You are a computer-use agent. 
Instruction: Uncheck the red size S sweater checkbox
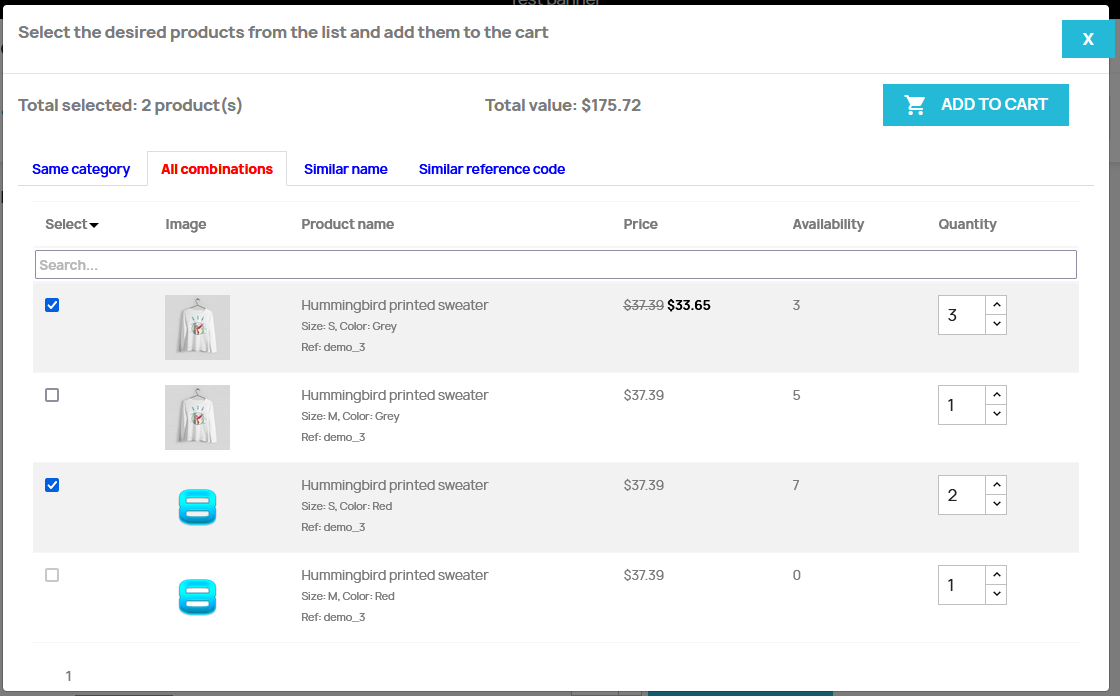(52, 485)
